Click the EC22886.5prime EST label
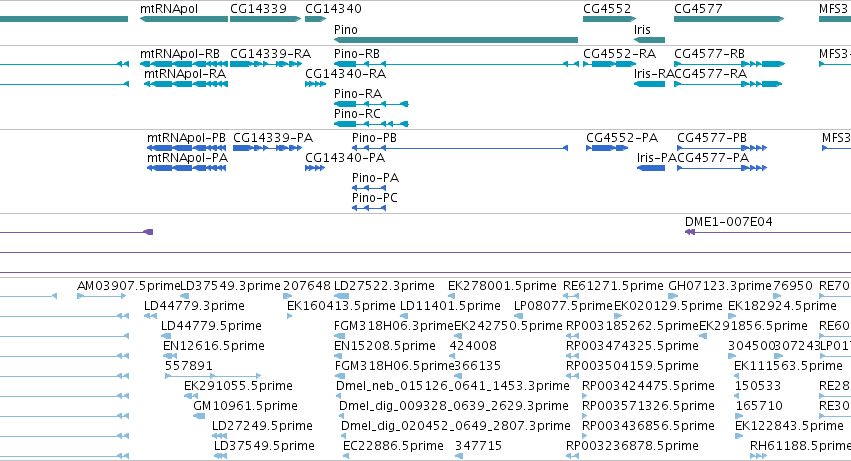851x461 pixels. pyautogui.click(x=393, y=446)
